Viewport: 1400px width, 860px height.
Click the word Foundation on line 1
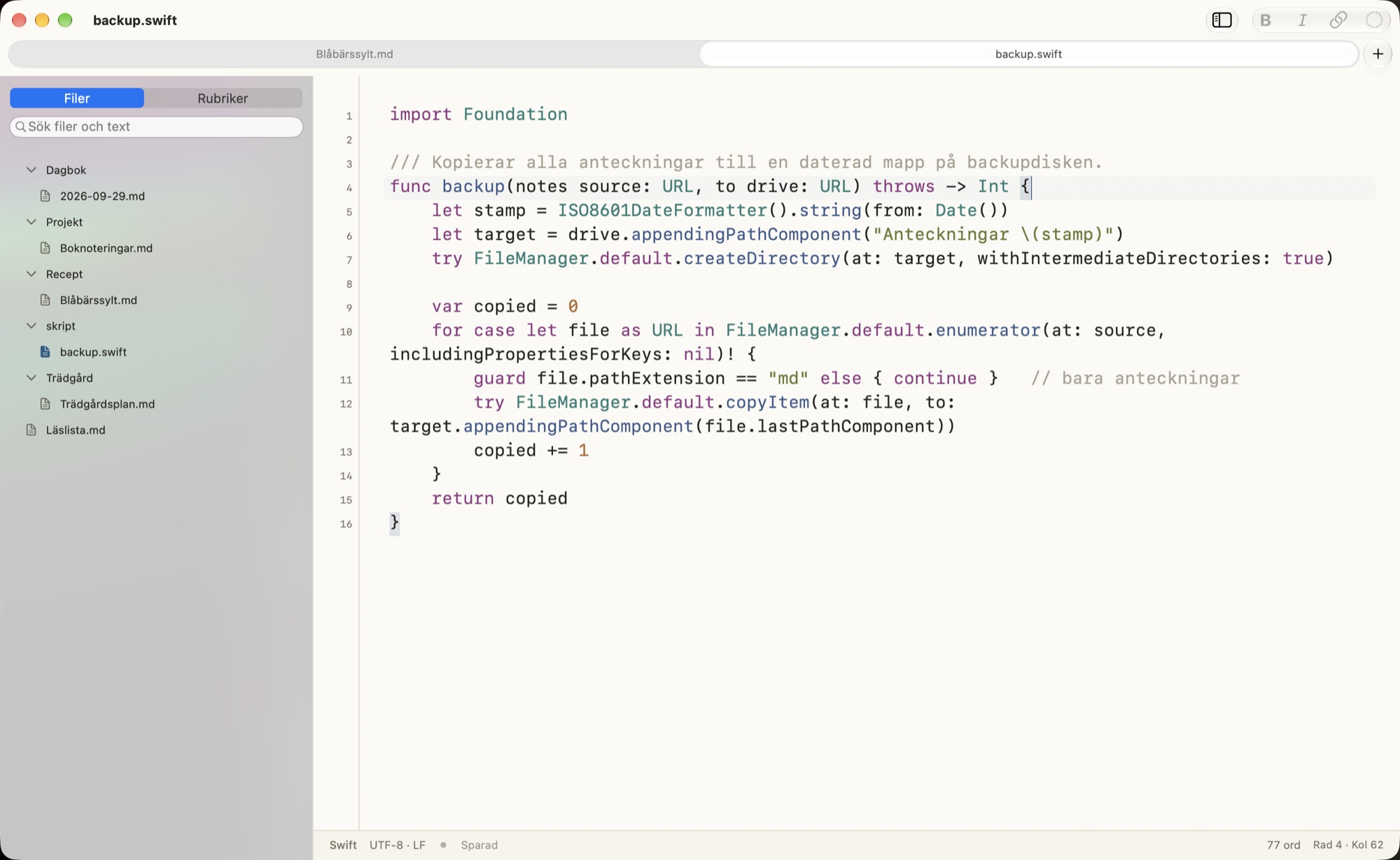coord(515,114)
